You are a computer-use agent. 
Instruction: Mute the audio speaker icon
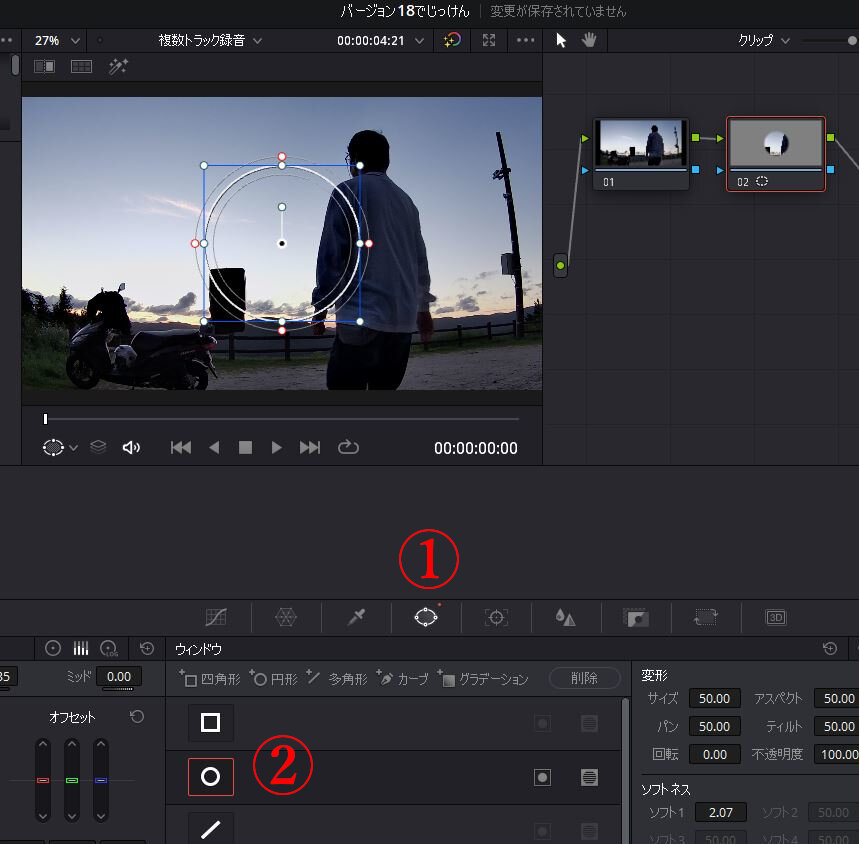[x=131, y=447]
